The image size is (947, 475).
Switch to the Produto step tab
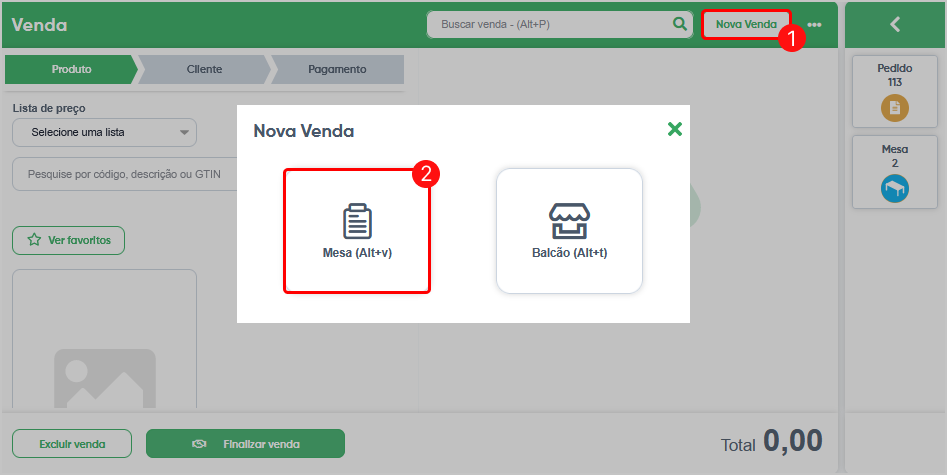click(71, 69)
